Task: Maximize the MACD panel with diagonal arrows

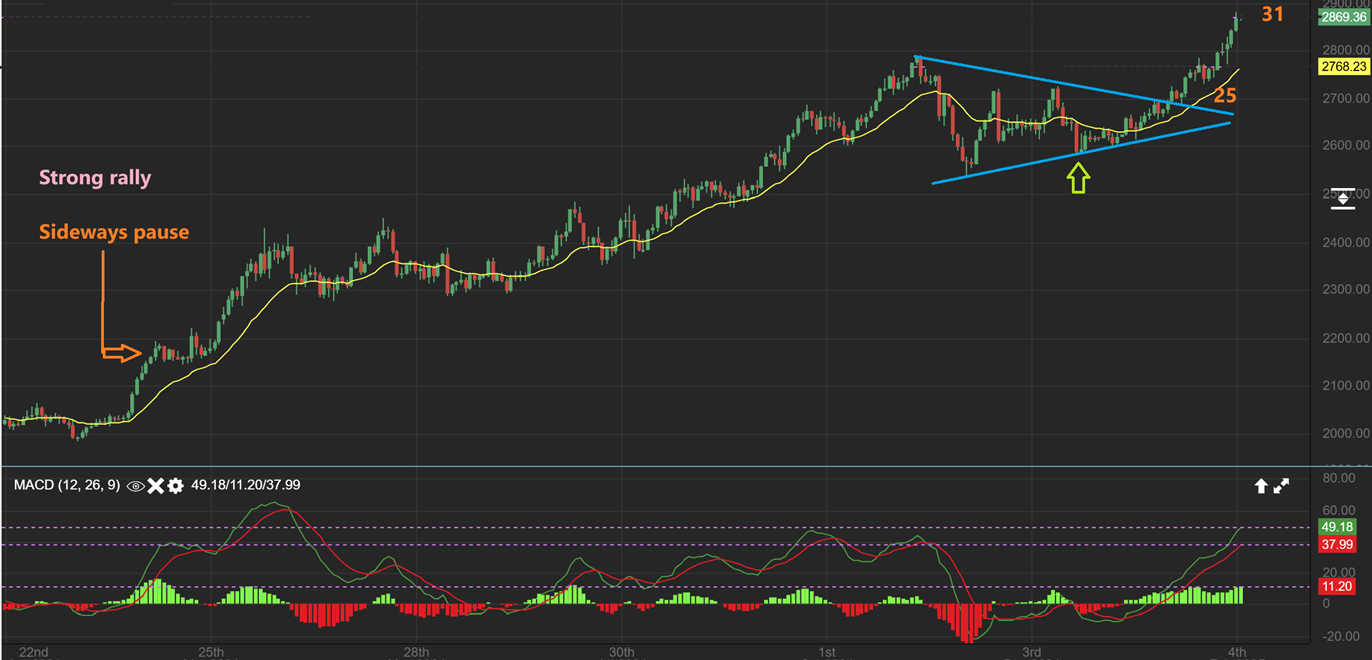Action: (1282, 486)
